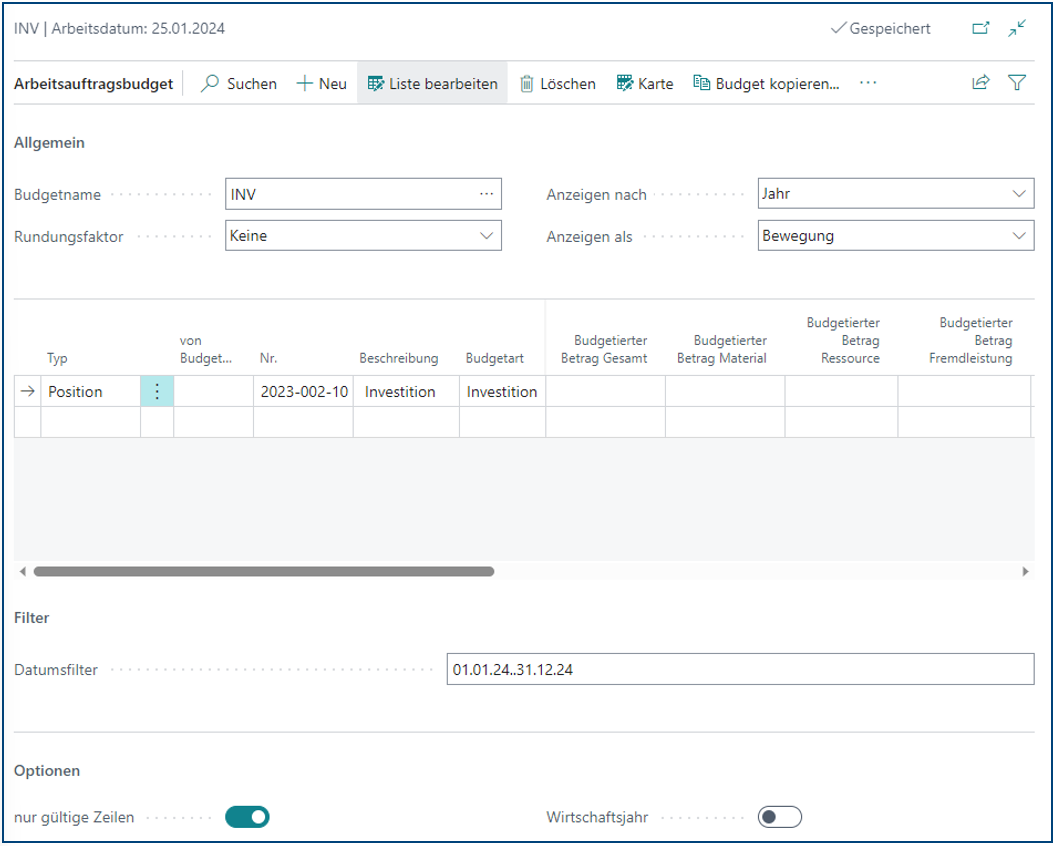The image size is (1057, 846).
Task: Disable nur gültige Zeilen toggle
Action: coord(247,817)
